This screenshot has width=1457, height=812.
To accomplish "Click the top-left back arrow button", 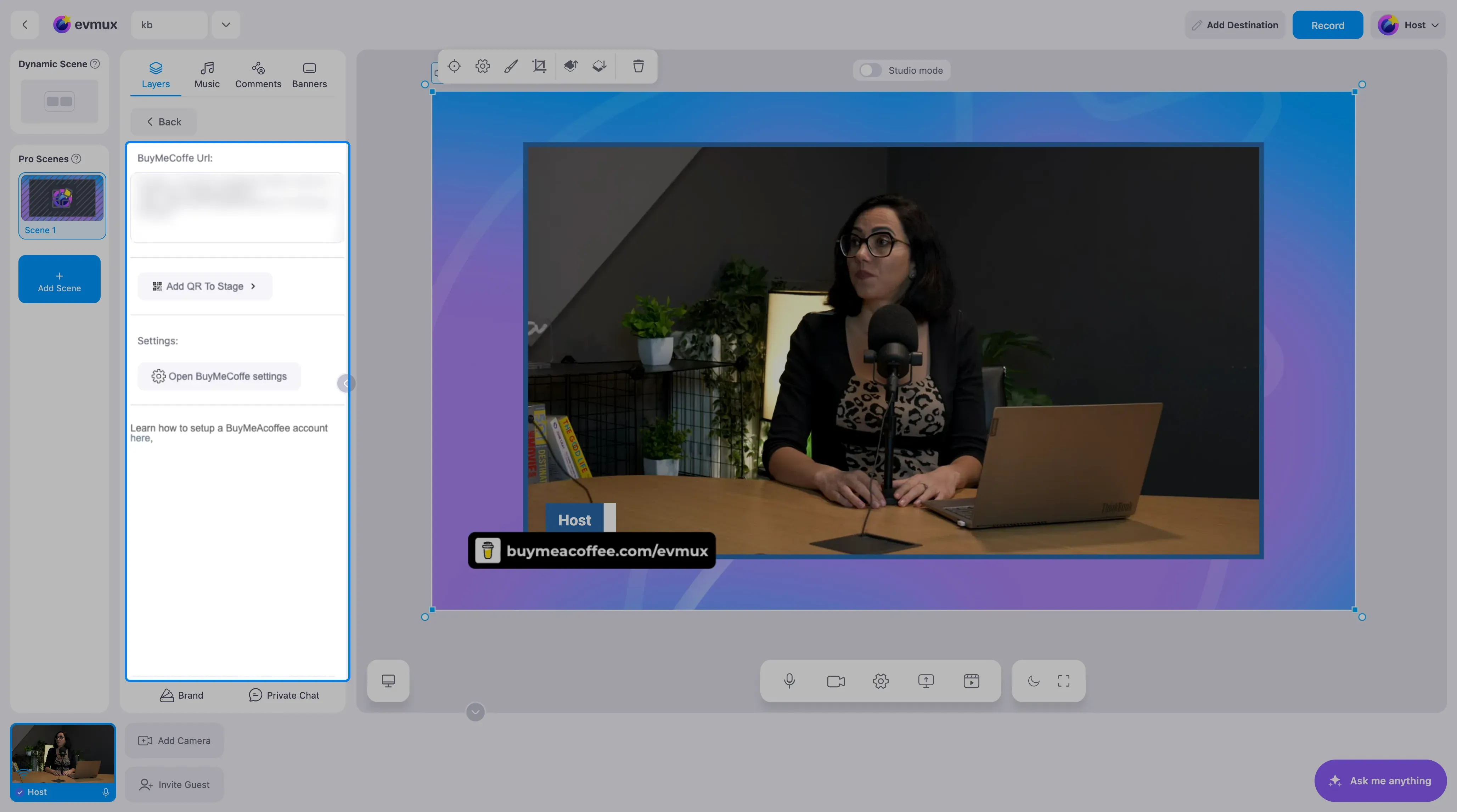I will 24,25.
